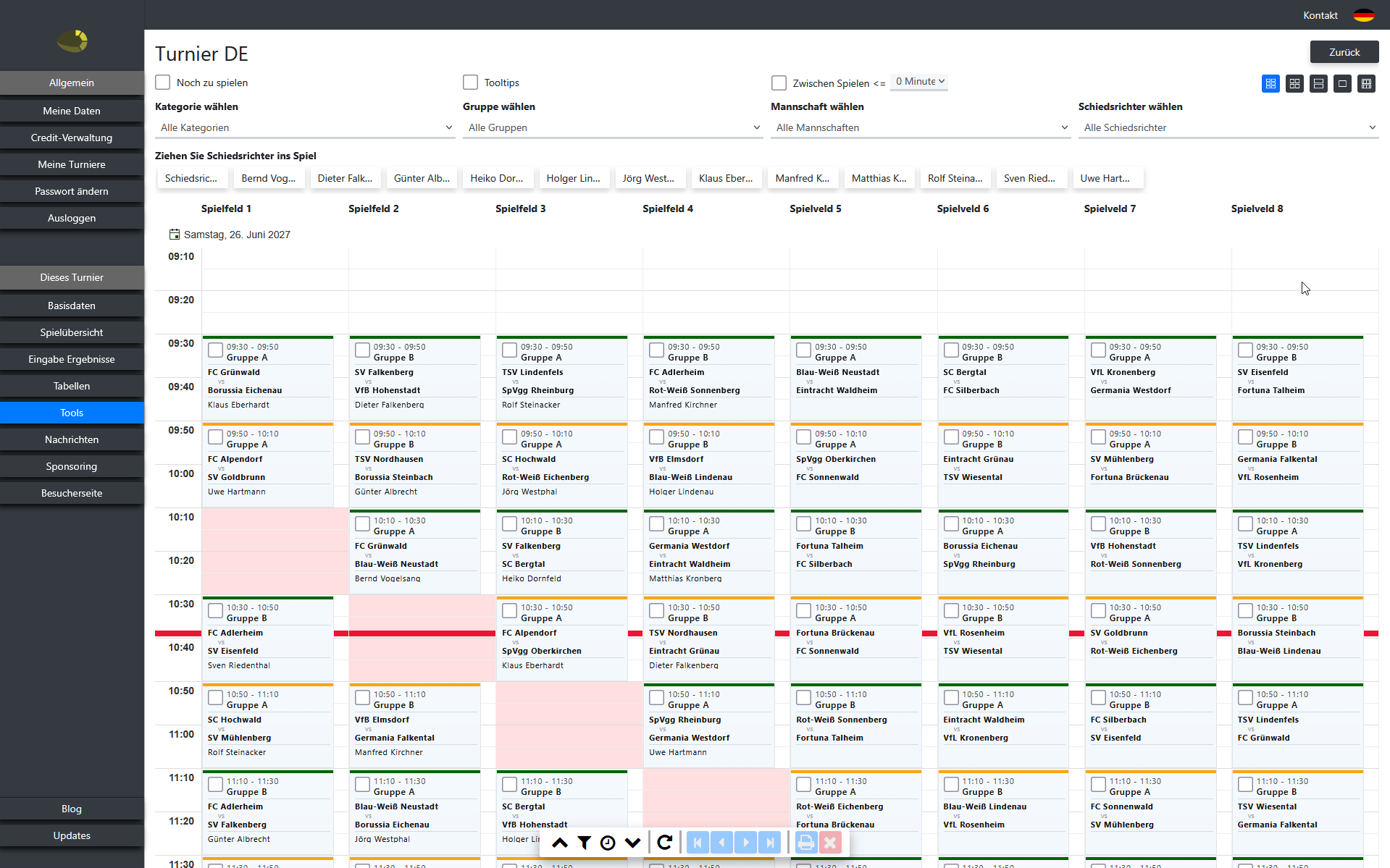Click the calendar icon beside Samstag date
The height and width of the screenshot is (868, 1390).
point(174,235)
